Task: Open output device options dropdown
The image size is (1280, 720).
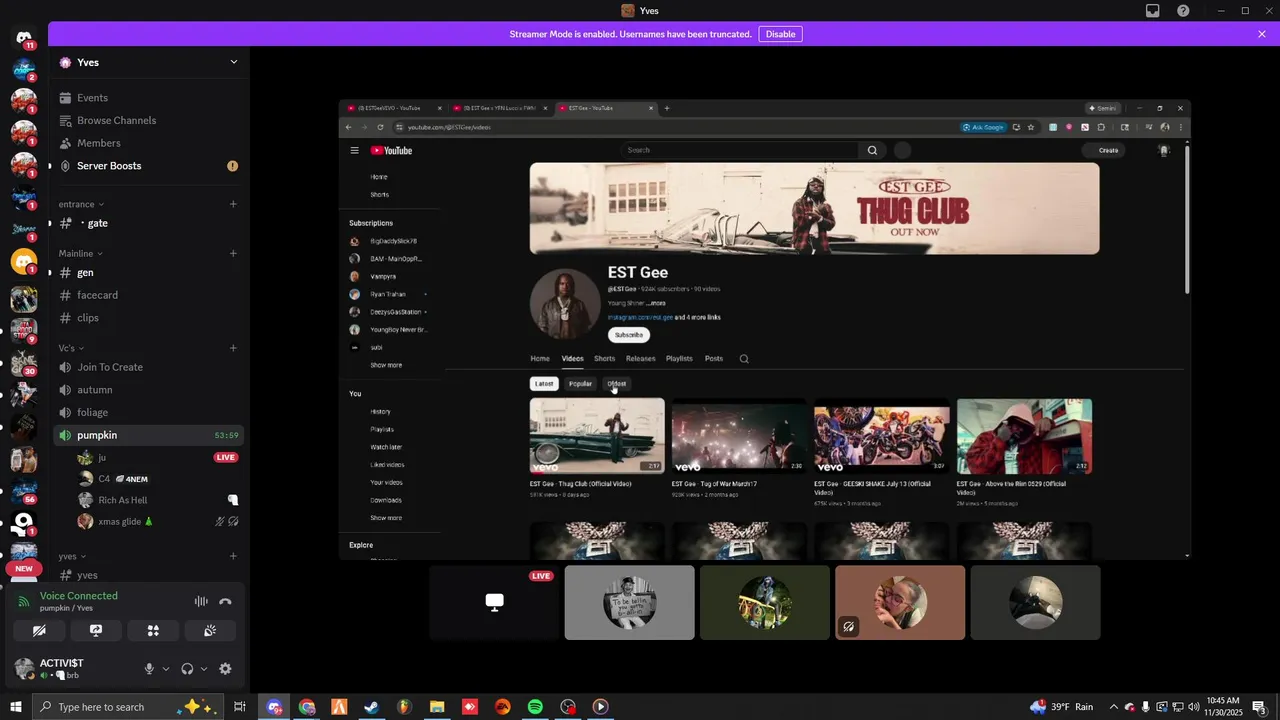Action: click(204, 669)
